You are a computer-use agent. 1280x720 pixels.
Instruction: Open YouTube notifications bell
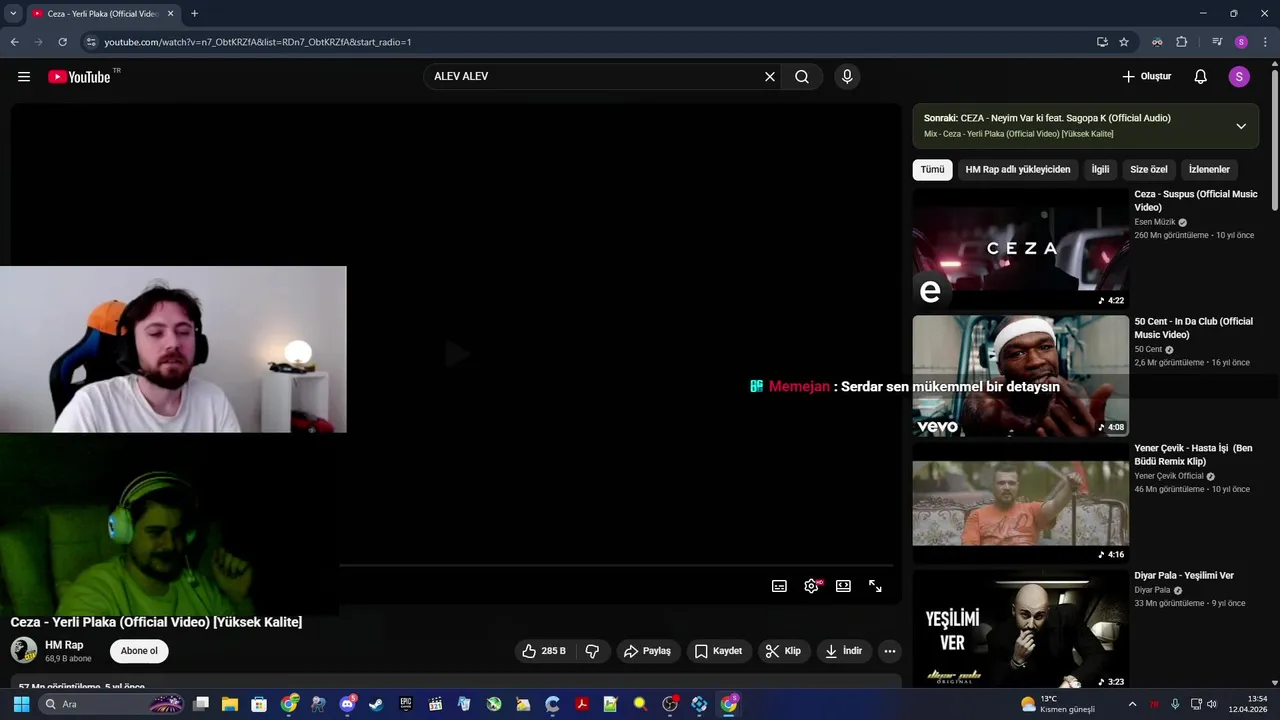[x=1201, y=77]
